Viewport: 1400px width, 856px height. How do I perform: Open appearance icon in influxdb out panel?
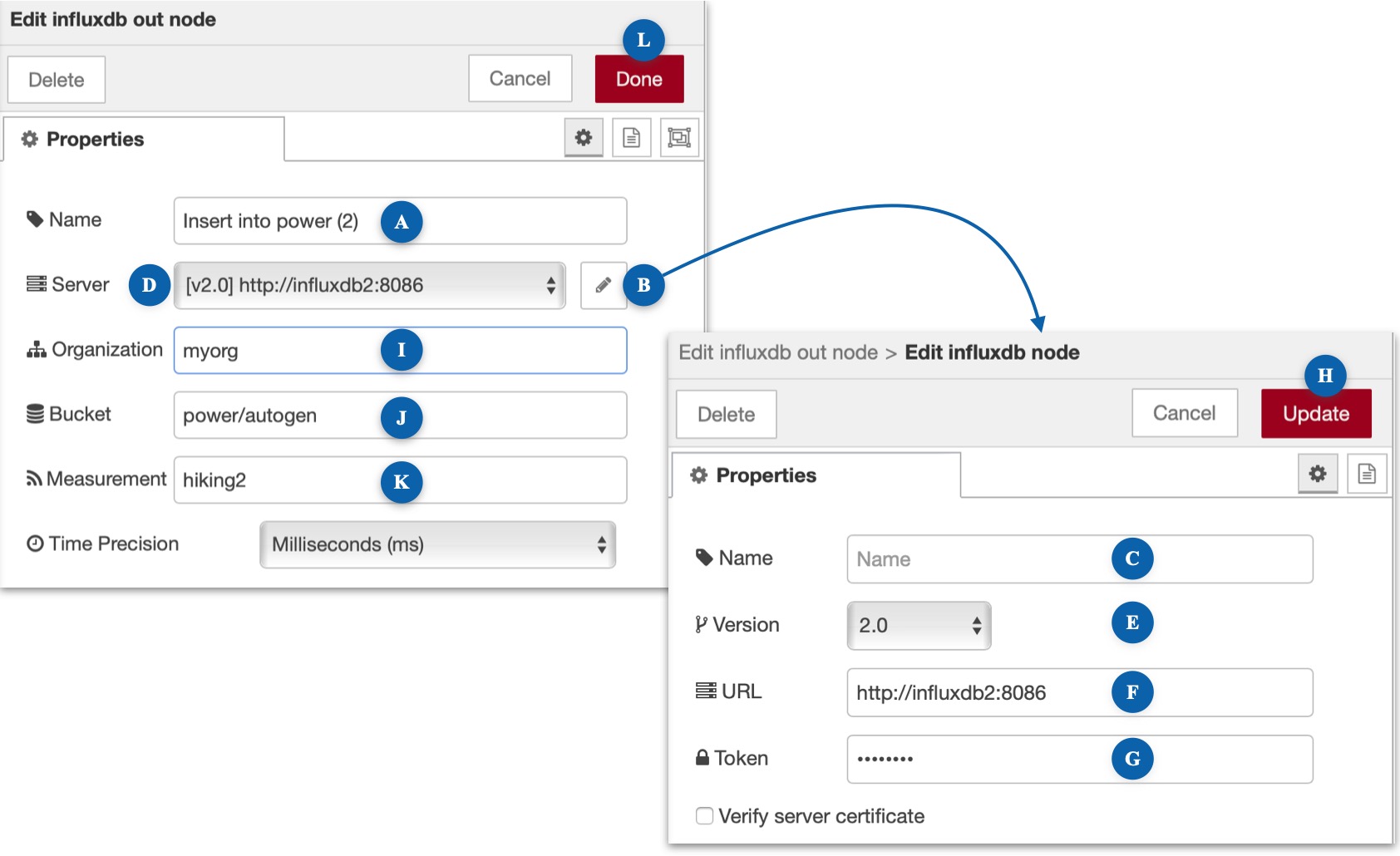679,137
